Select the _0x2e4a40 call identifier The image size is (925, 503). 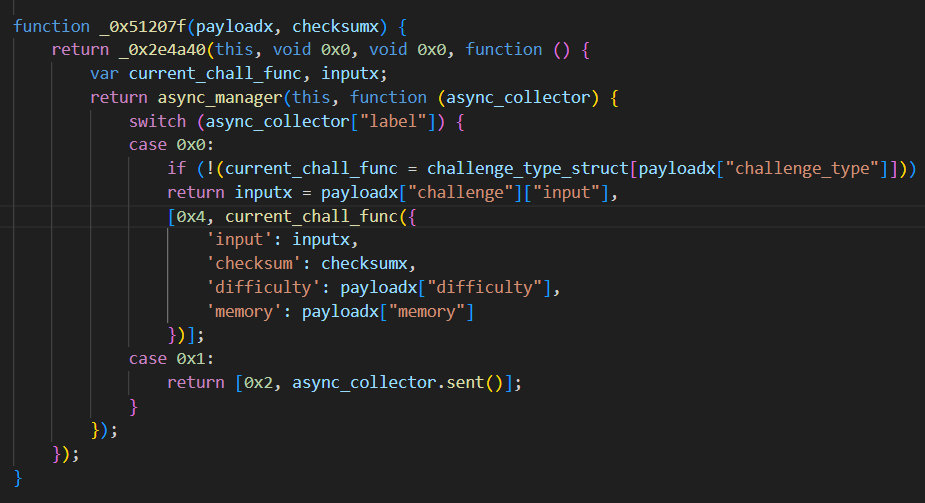[x=162, y=50]
